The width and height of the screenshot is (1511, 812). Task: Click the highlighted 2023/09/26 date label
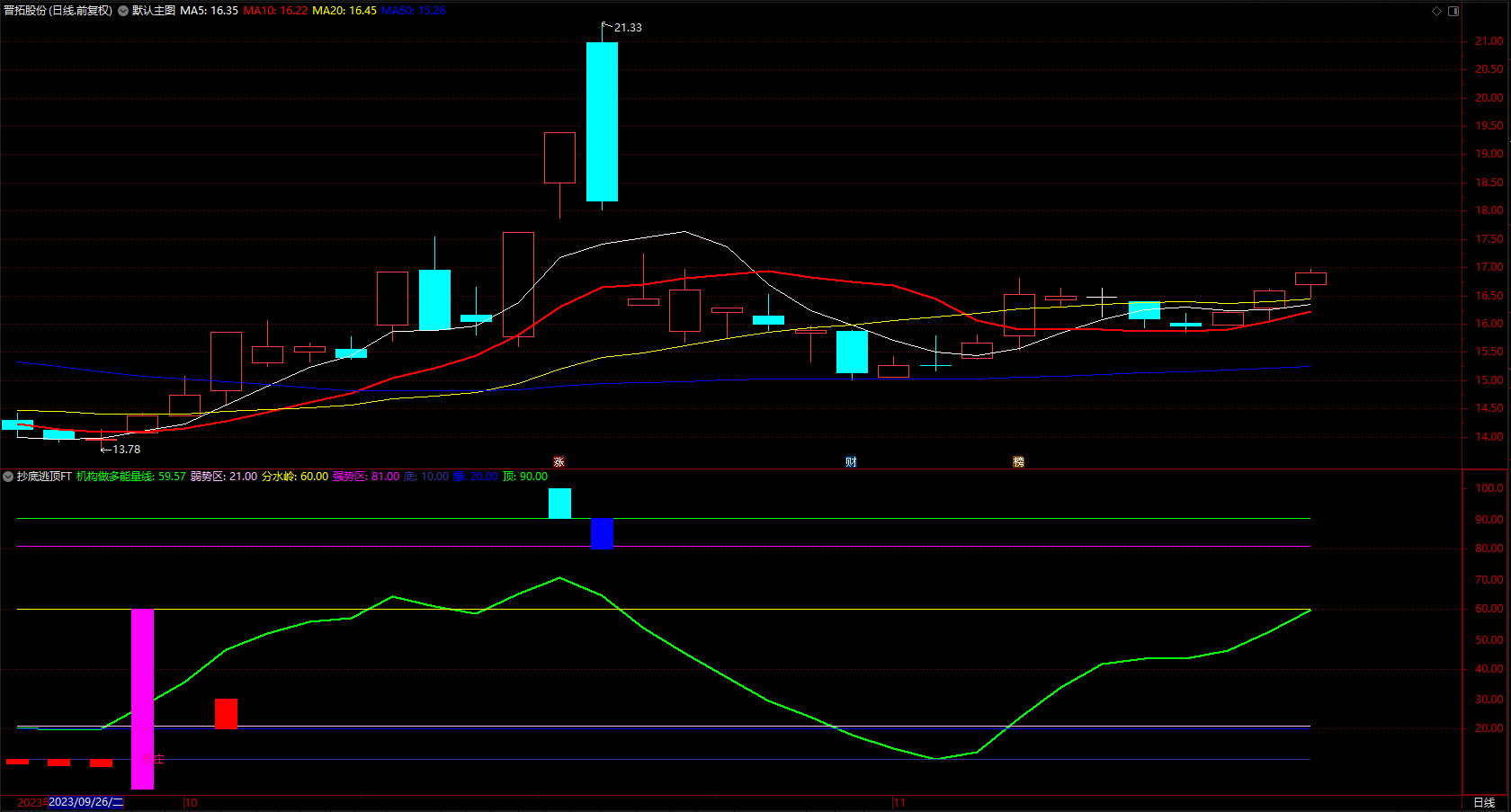click(x=85, y=802)
